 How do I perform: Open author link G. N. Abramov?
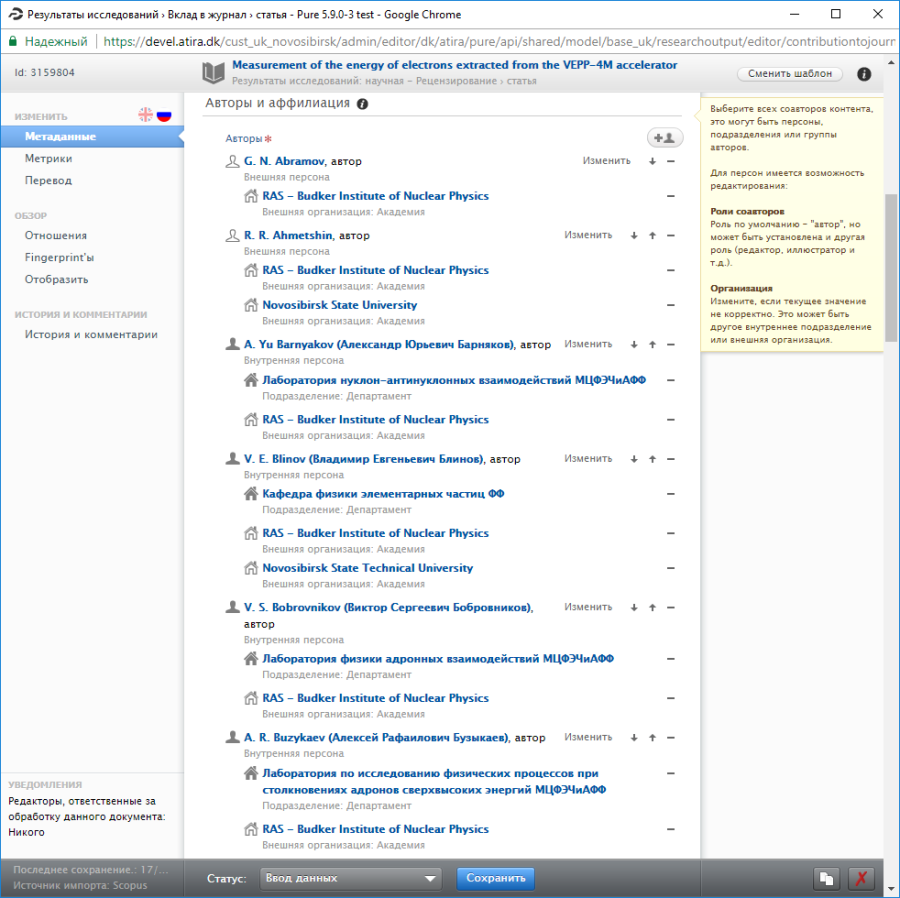coord(285,161)
